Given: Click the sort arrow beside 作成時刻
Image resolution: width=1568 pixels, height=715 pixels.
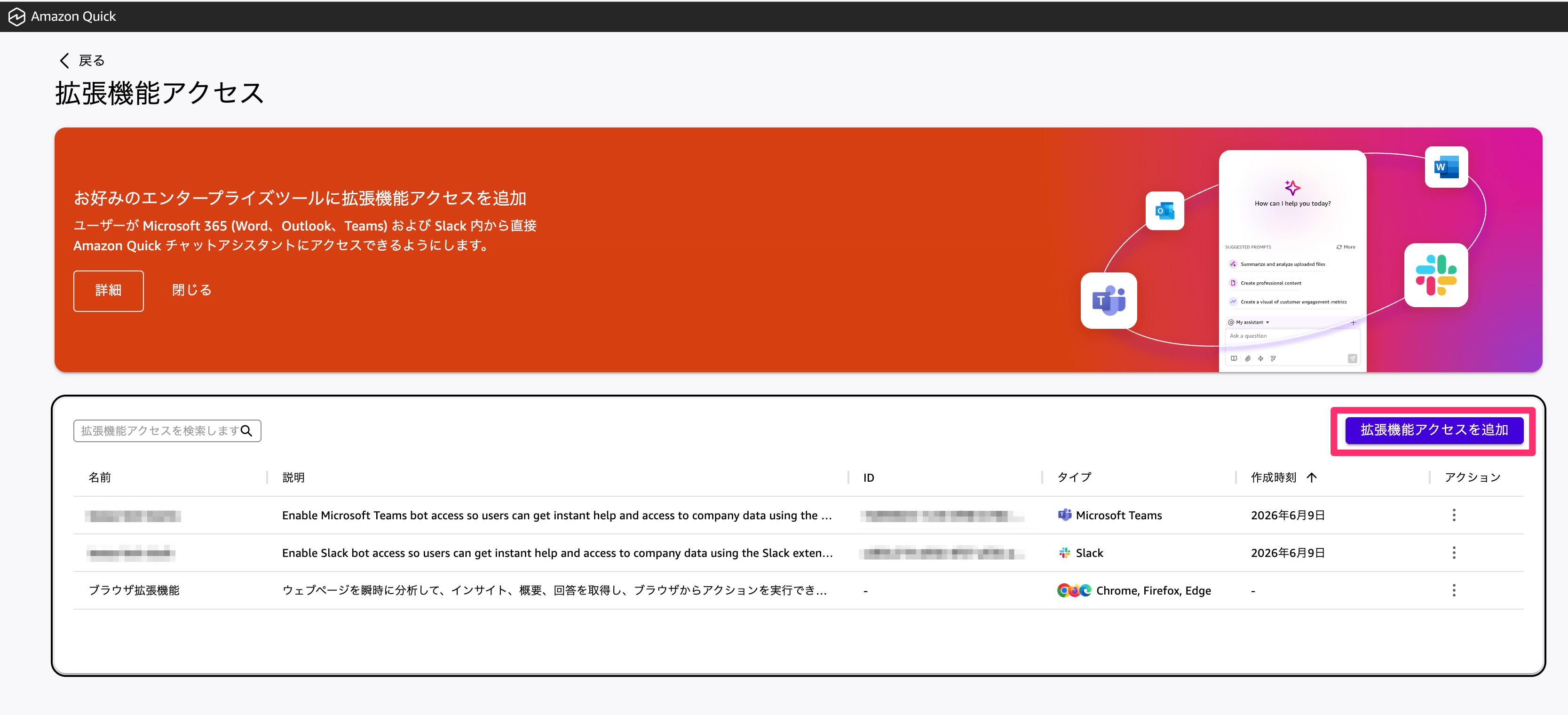Looking at the screenshot, I should tap(1311, 477).
